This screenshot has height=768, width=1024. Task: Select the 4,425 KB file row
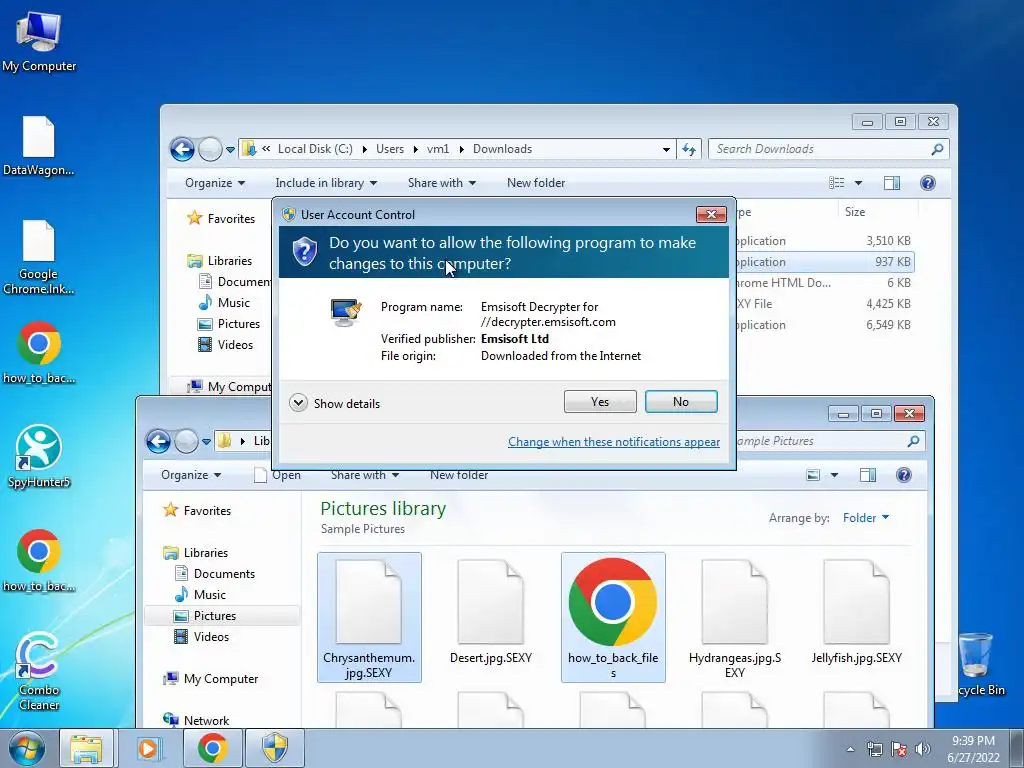(824, 304)
